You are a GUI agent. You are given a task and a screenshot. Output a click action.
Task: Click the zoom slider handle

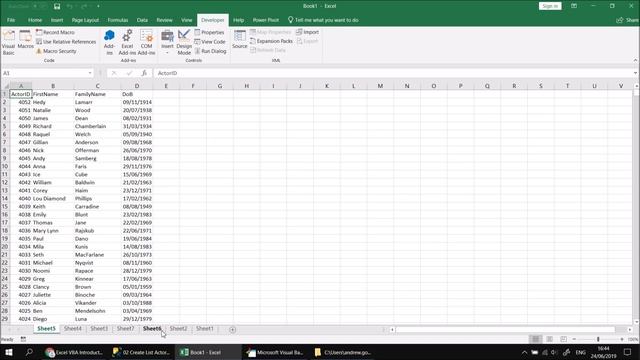pos(598,339)
